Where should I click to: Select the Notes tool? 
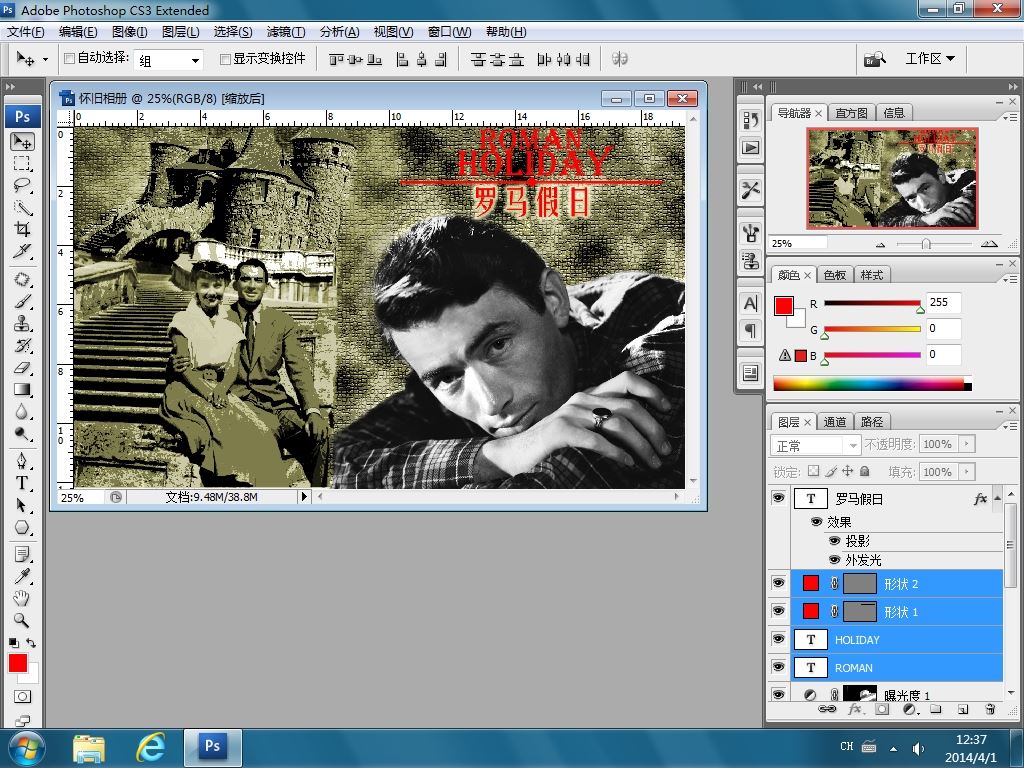(22, 554)
